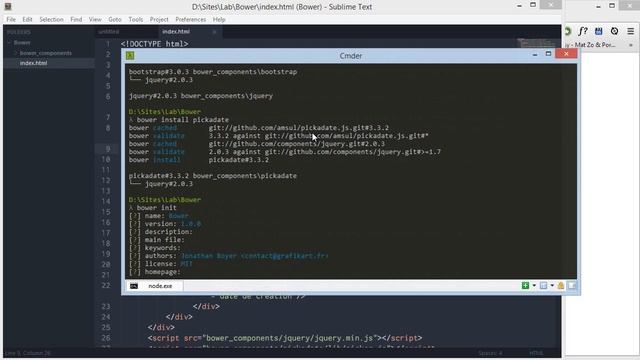Click the blue save-disk extension icon
The image size is (640, 360).
coord(598,31)
